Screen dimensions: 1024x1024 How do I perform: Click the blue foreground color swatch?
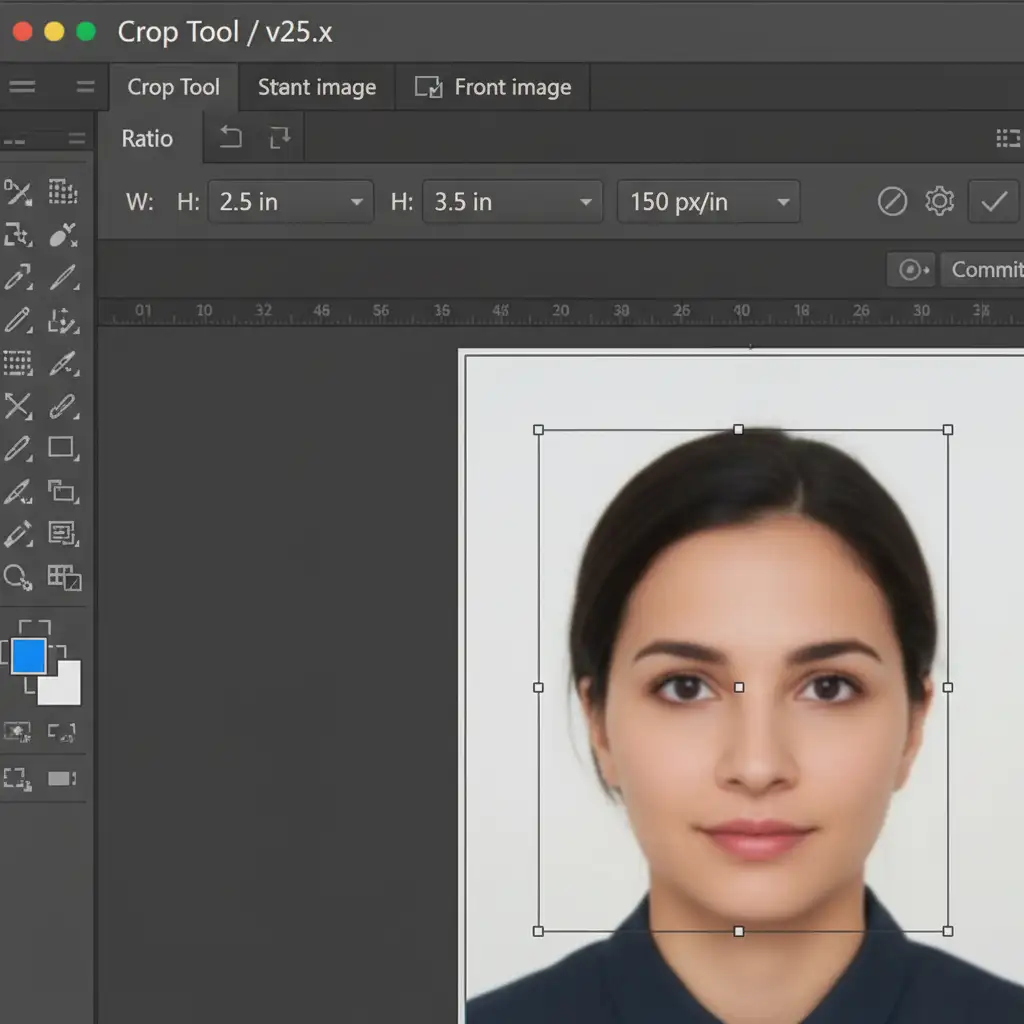pos(28,656)
